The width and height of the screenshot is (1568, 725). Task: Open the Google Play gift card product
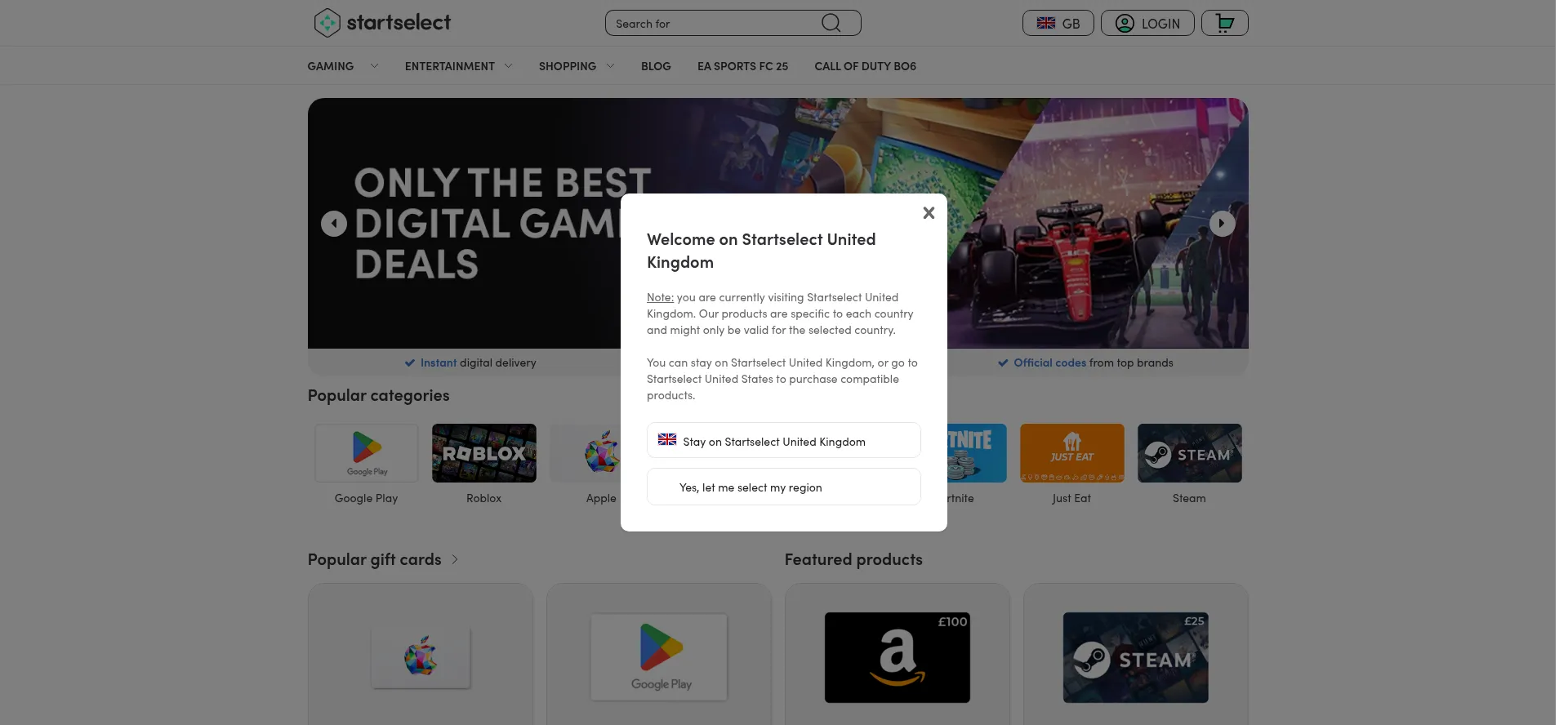point(659,654)
